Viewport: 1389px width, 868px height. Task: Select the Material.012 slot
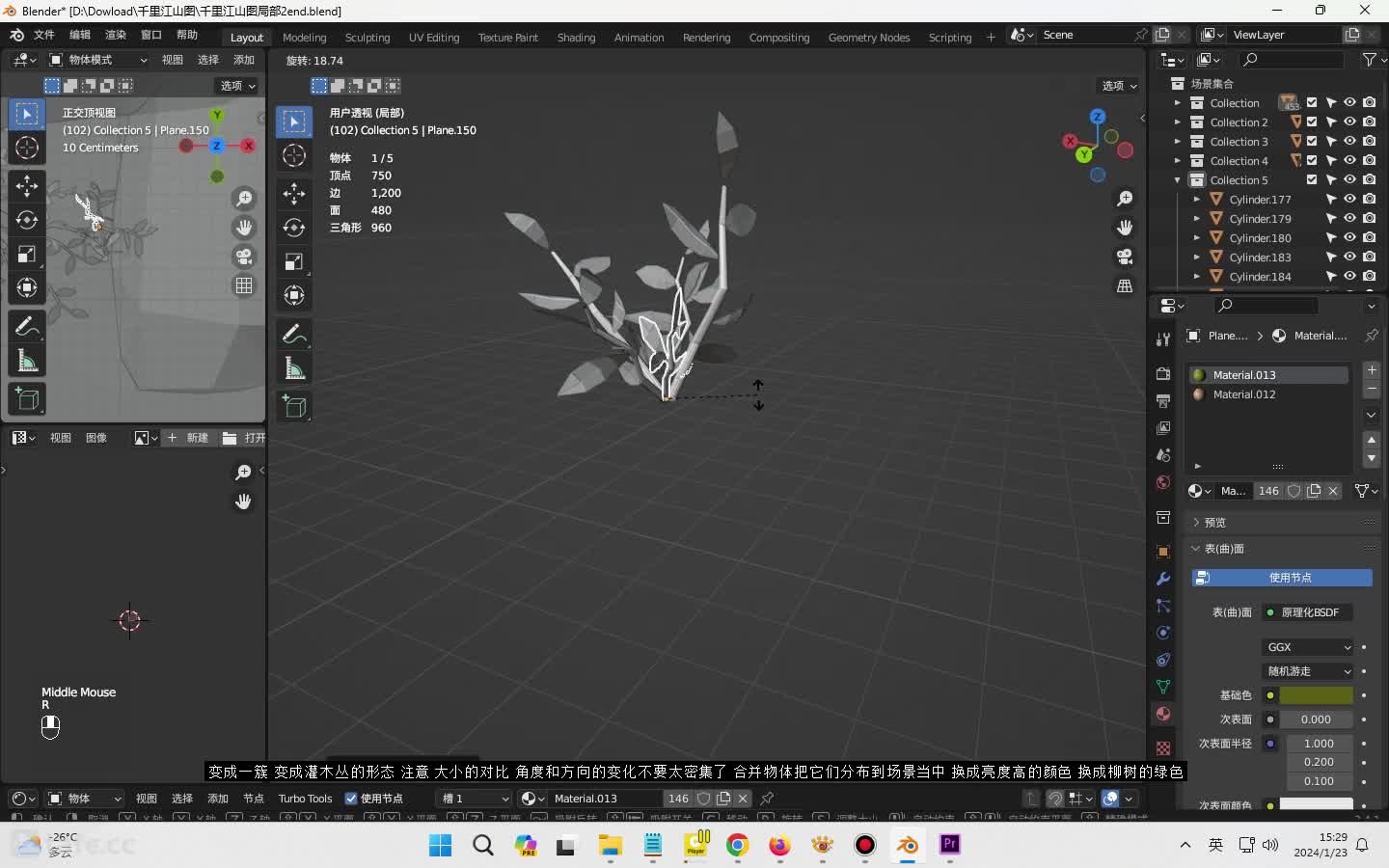point(1268,394)
